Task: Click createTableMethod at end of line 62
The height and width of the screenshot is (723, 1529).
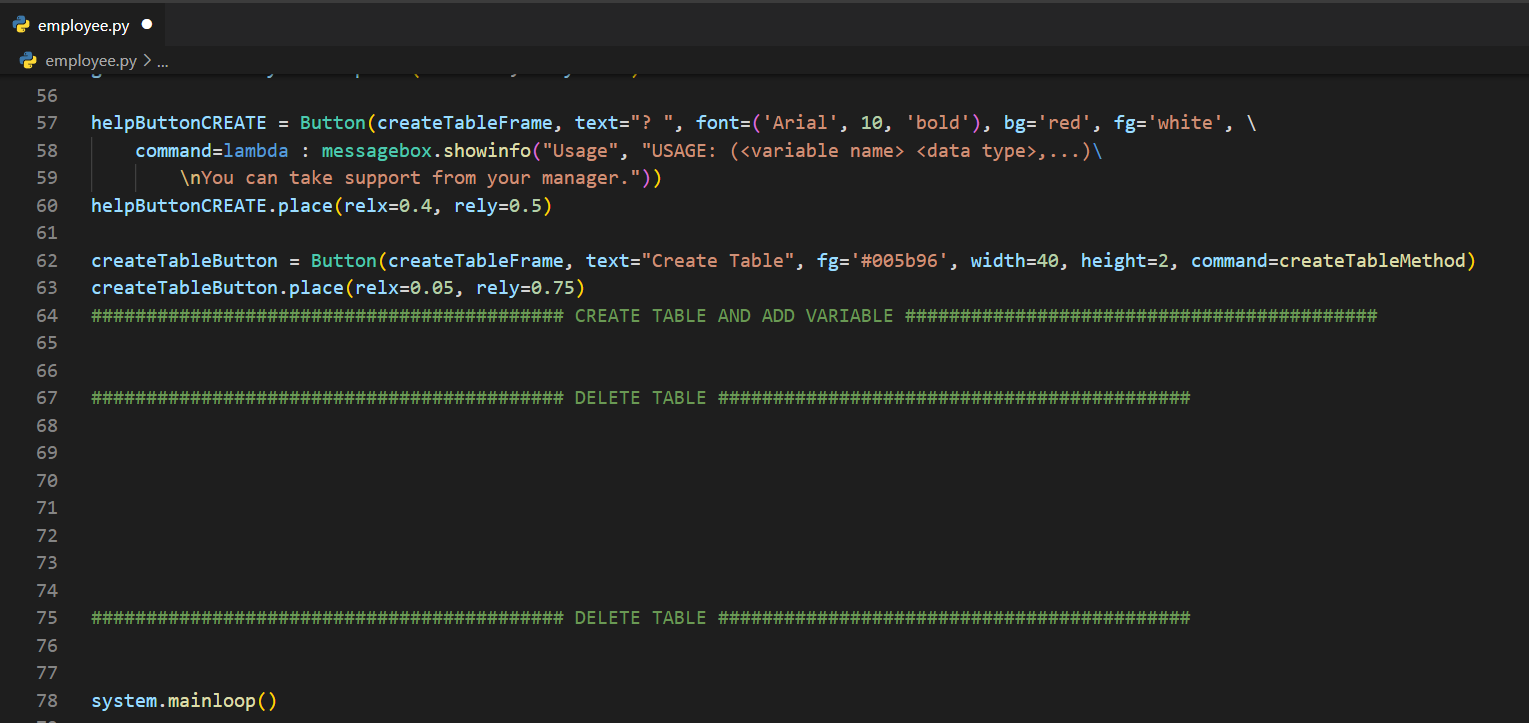Action: [1371, 261]
